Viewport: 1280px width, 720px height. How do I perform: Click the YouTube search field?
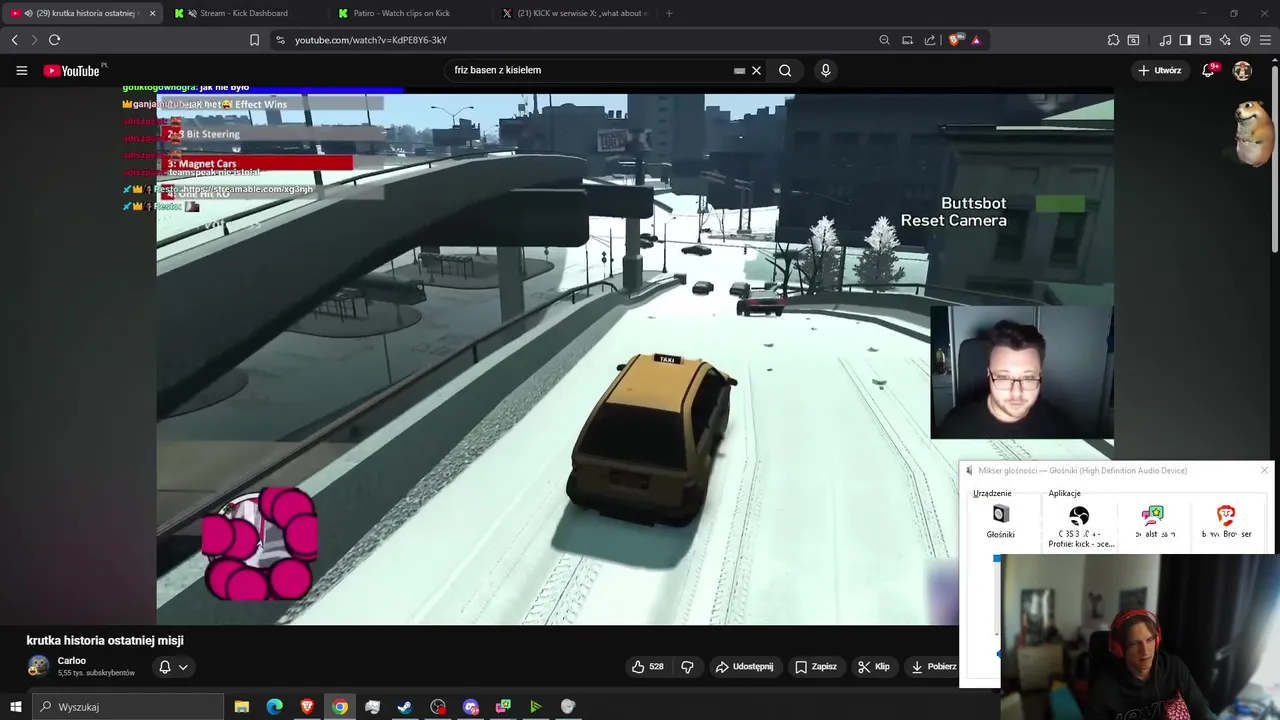click(590, 70)
